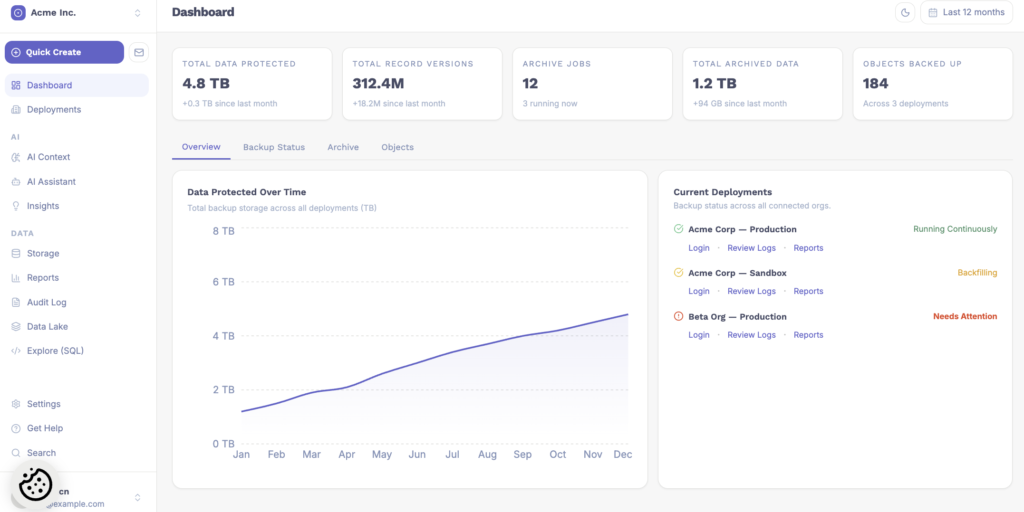Select the AI Context icon in sidebar

tap(16, 157)
